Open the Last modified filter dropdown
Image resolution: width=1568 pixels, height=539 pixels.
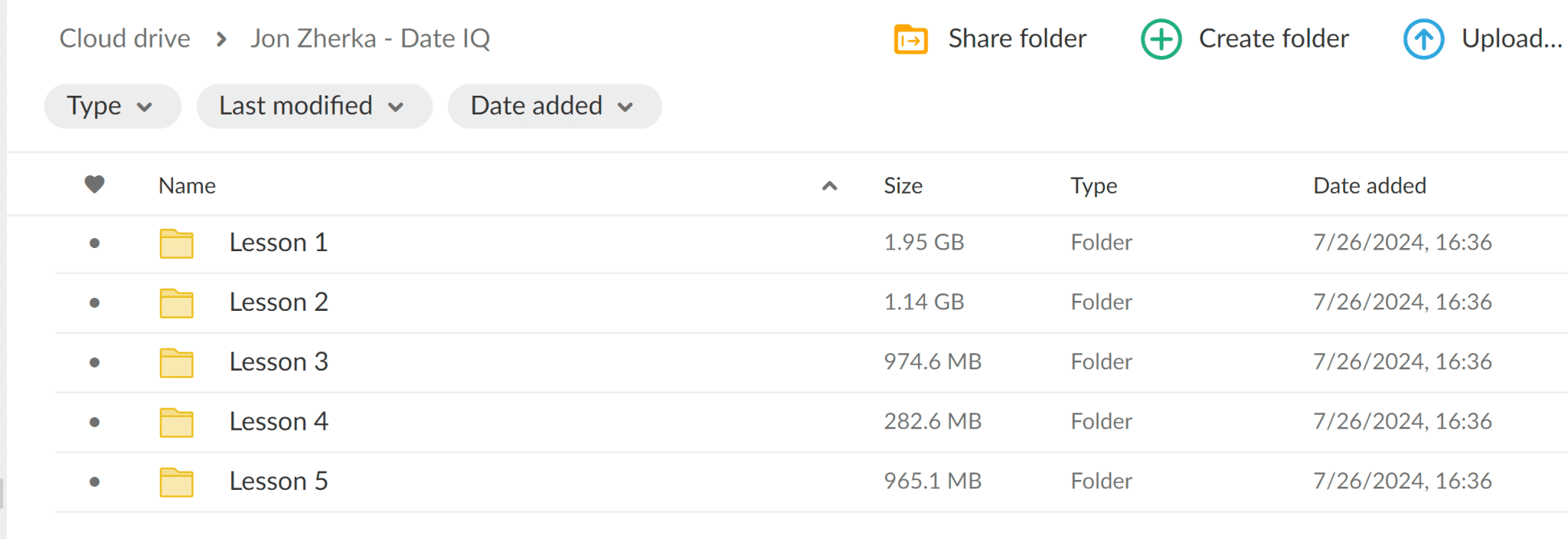pyautogui.click(x=314, y=106)
